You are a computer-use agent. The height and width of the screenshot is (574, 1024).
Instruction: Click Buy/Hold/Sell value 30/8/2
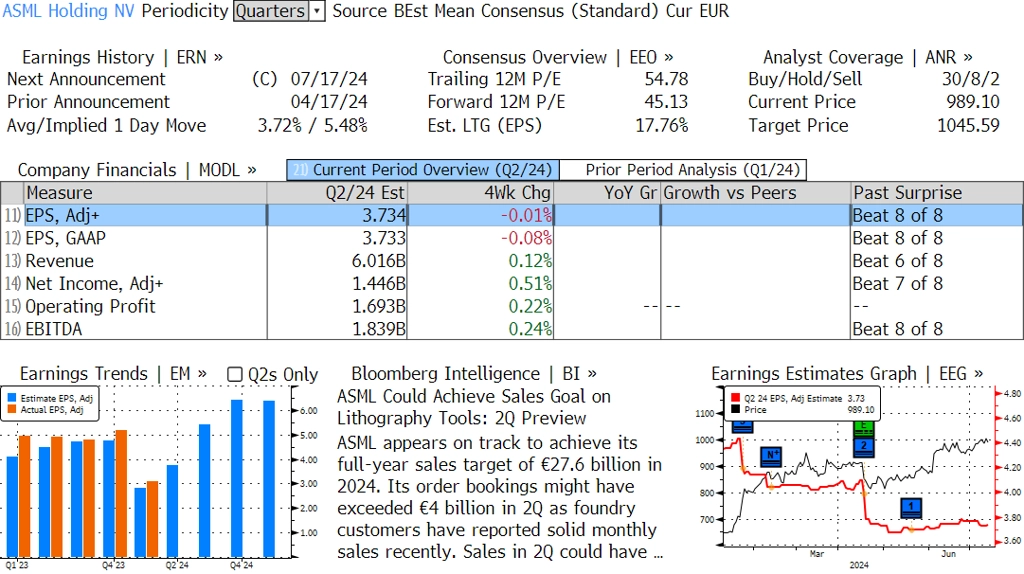970,79
